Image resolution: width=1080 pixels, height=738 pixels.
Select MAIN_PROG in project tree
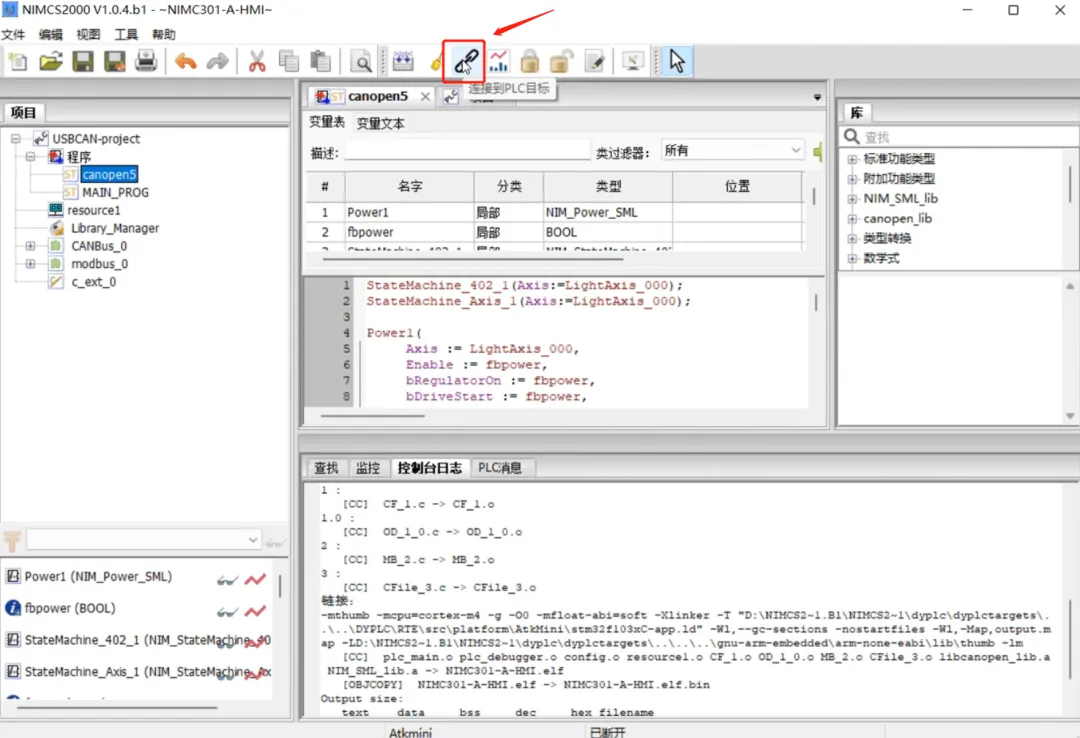[115, 192]
